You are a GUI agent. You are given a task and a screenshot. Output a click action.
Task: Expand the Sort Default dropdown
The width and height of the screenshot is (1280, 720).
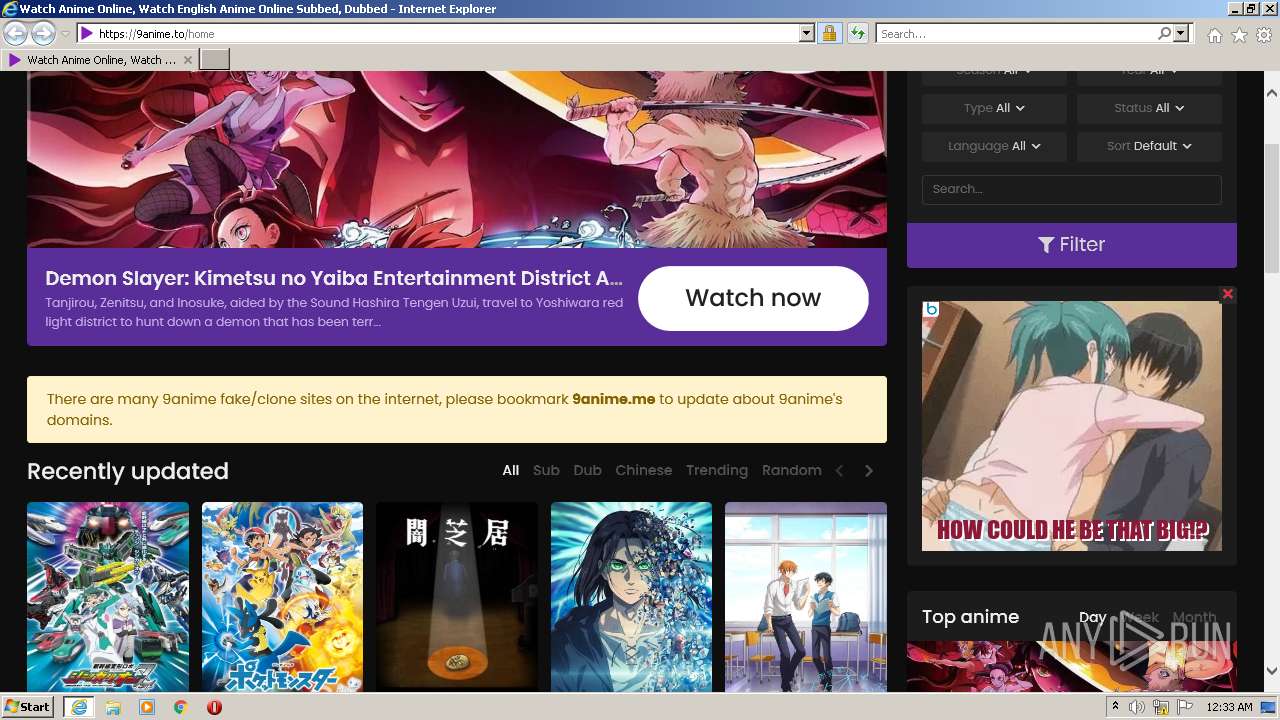1149,146
